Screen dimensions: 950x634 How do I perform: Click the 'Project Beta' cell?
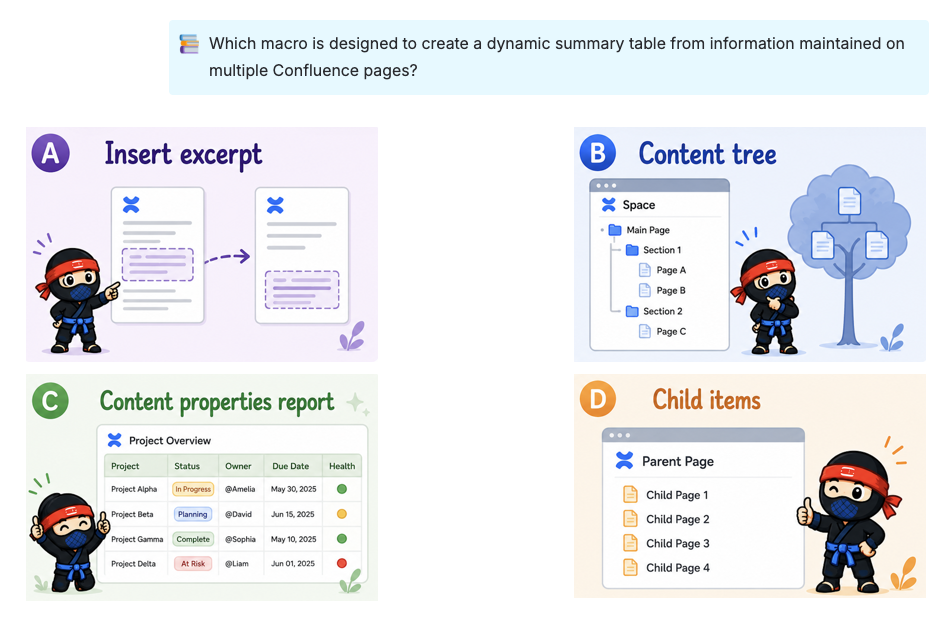pyautogui.click(x=132, y=514)
